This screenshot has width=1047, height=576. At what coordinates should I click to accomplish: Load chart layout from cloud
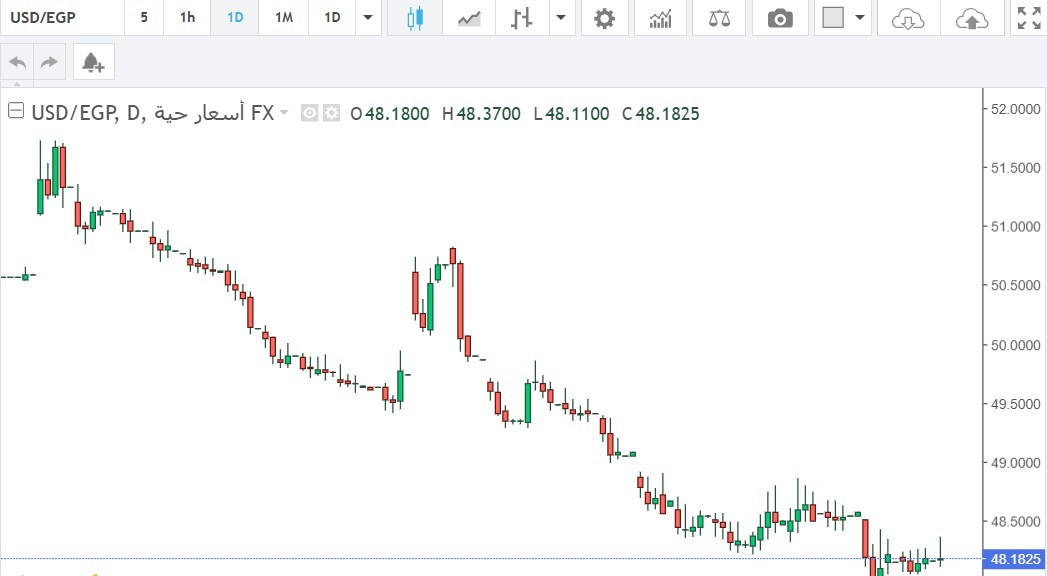coord(907,18)
